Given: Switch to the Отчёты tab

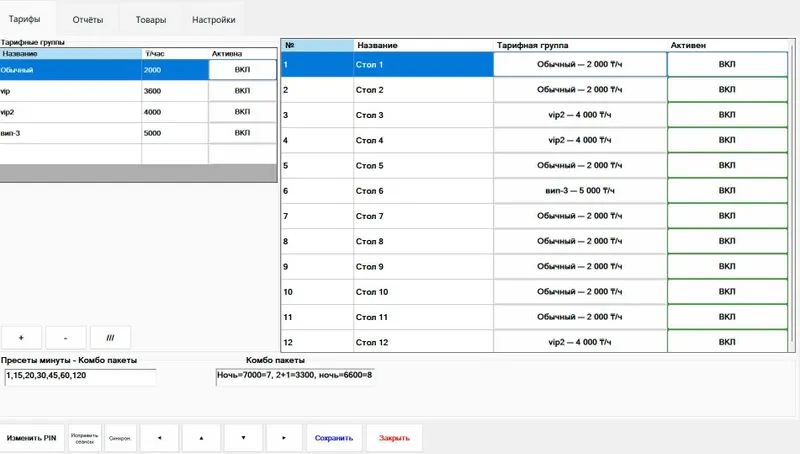Looking at the screenshot, I should pyautogui.click(x=88, y=20).
